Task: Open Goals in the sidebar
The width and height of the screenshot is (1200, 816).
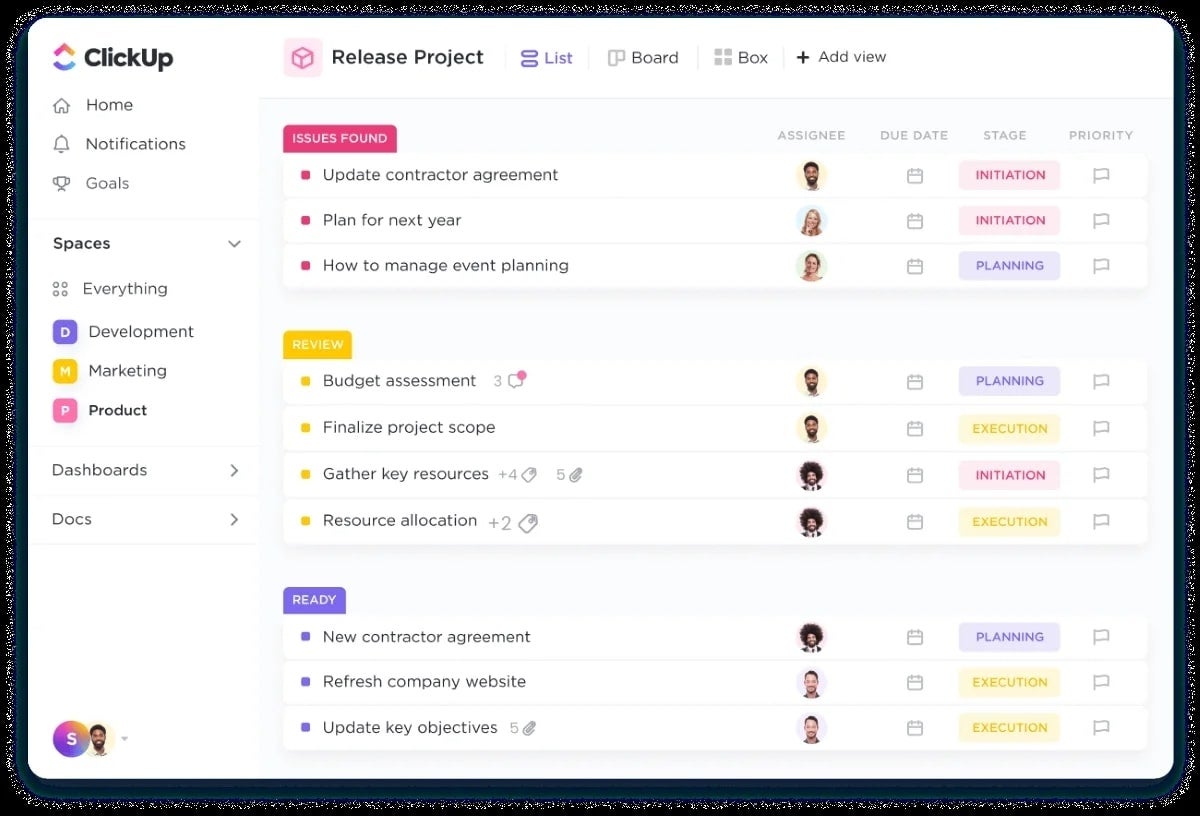Action: pyautogui.click(x=91, y=183)
